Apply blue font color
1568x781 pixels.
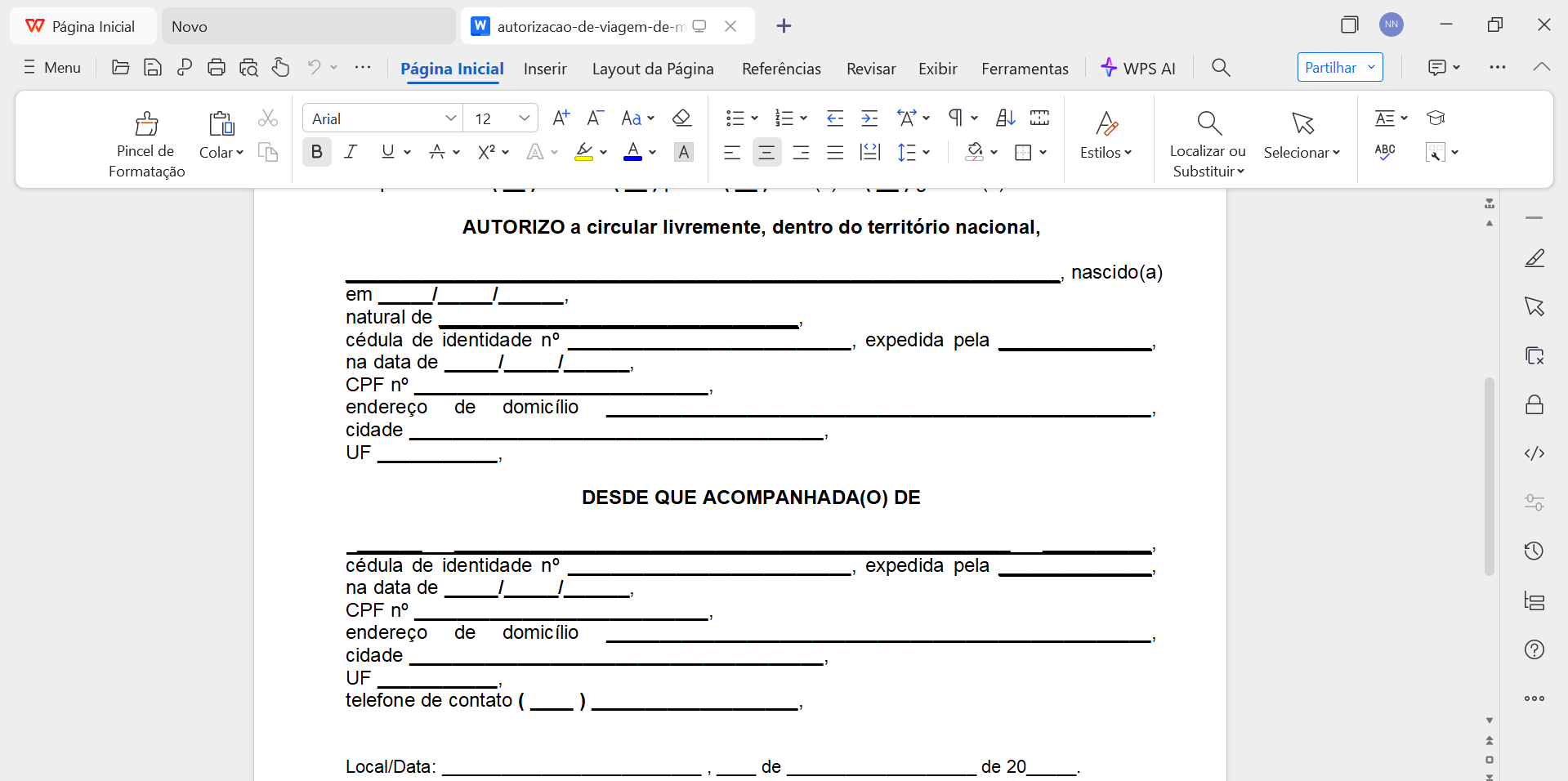point(632,152)
